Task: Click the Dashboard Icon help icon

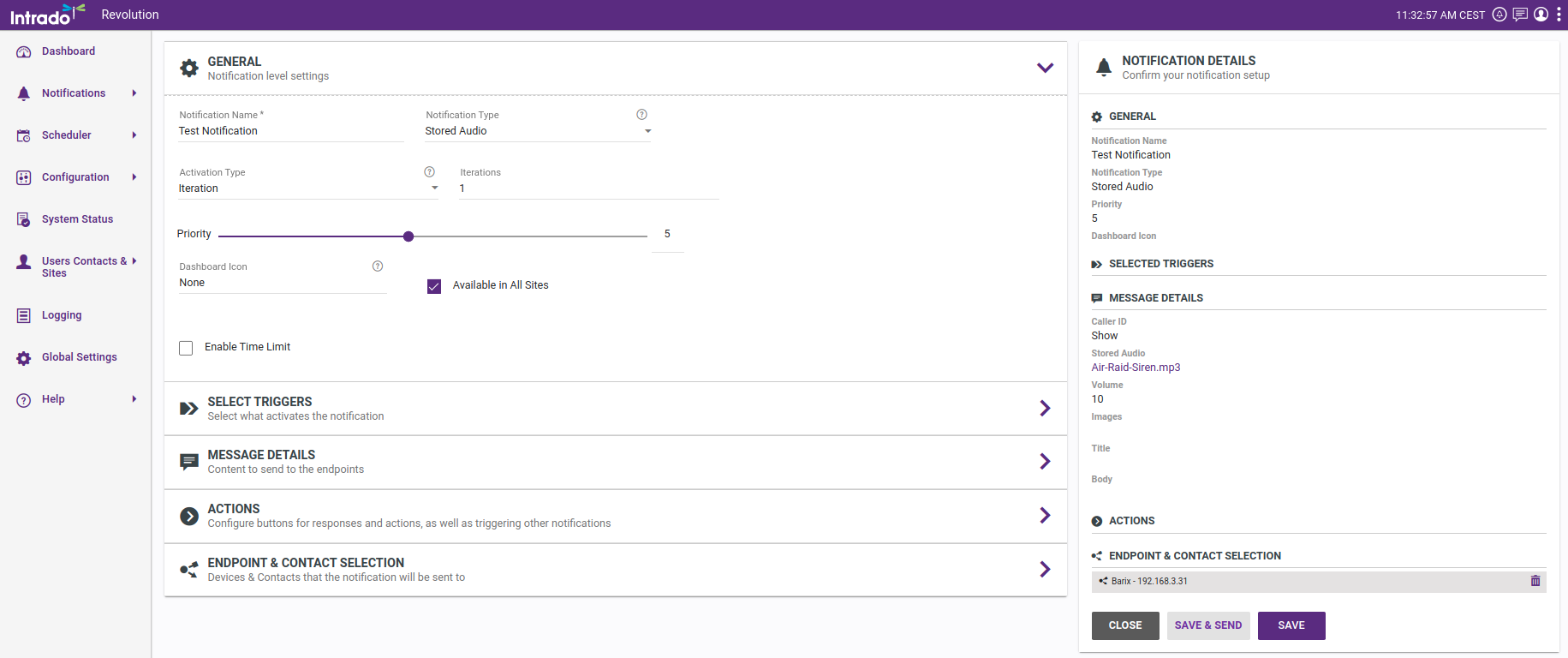Action: click(x=378, y=266)
